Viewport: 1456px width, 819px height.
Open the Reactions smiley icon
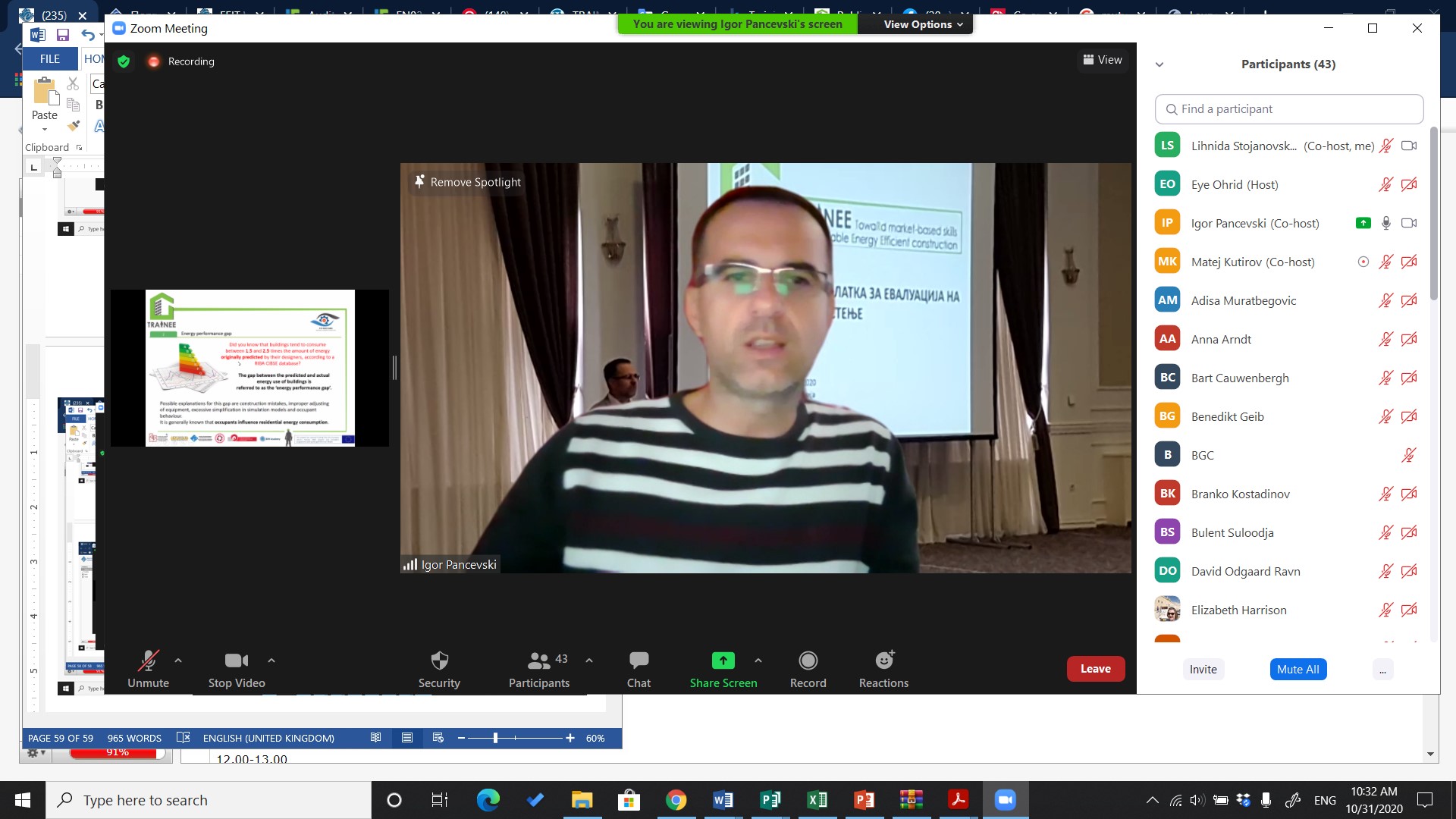click(883, 661)
